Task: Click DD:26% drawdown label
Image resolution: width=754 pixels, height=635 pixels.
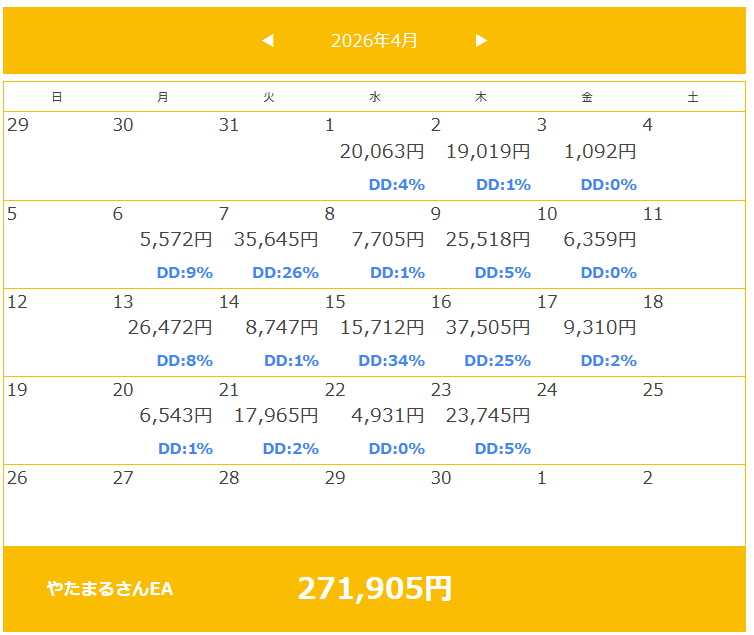Action: tap(286, 273)
